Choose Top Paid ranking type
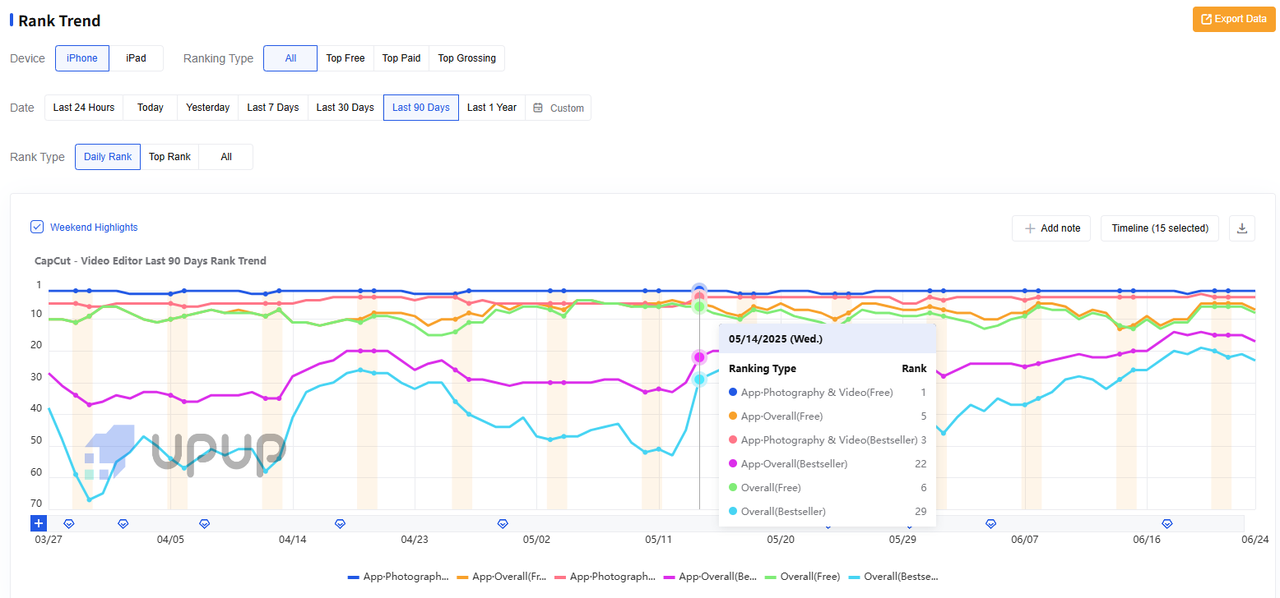 [x=401, y=58]
